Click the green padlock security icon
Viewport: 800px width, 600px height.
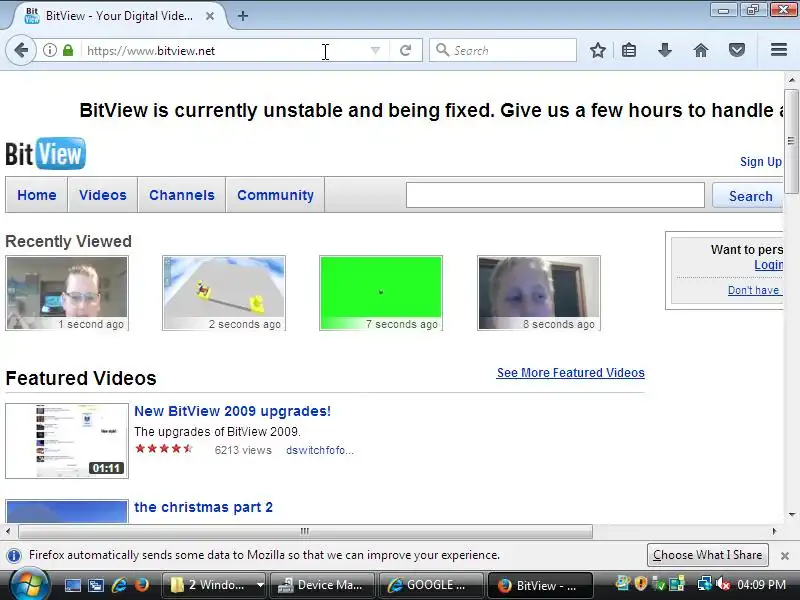68,51
